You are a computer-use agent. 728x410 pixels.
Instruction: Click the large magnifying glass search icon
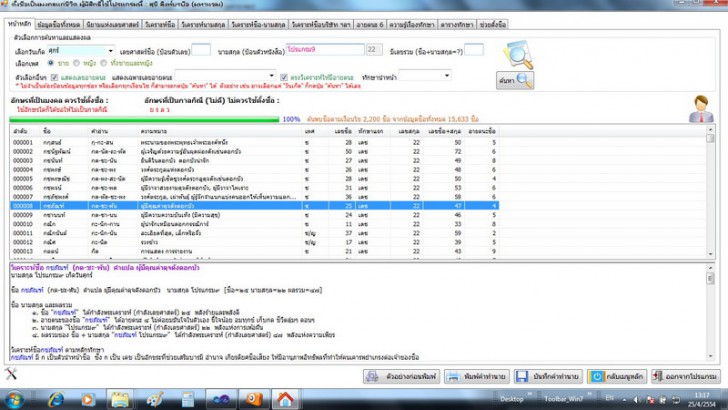518,55
